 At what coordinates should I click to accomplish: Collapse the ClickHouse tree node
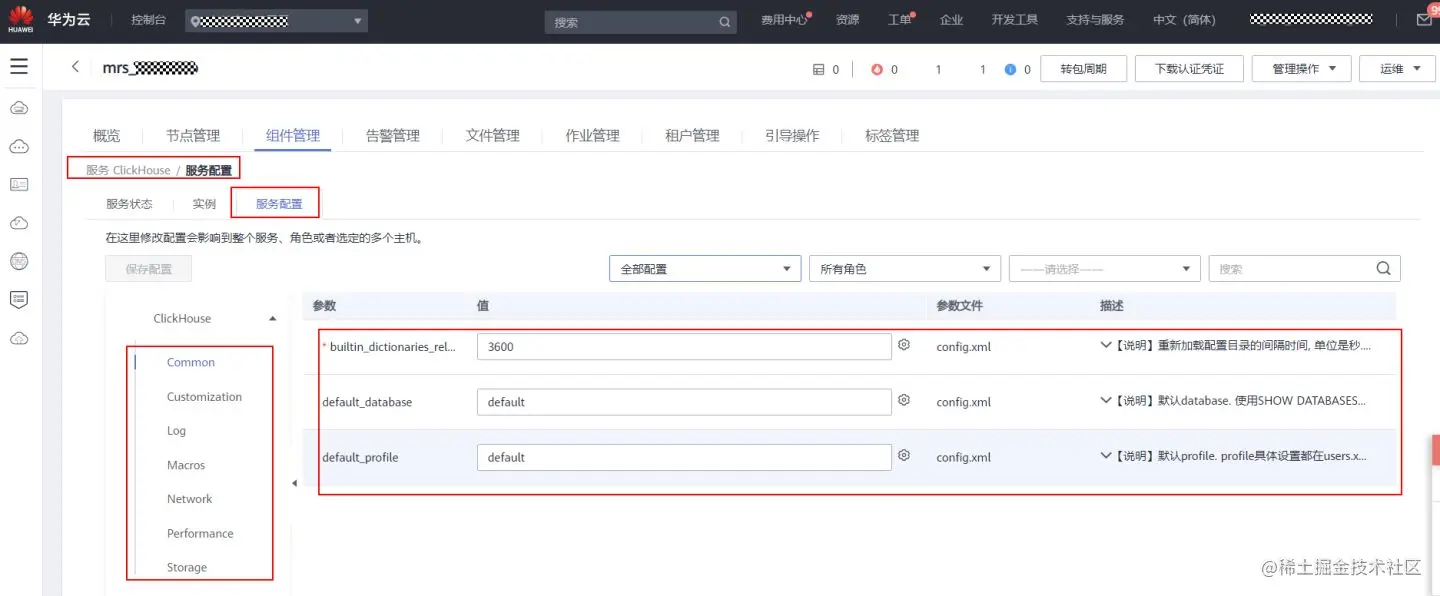(273, 318)
